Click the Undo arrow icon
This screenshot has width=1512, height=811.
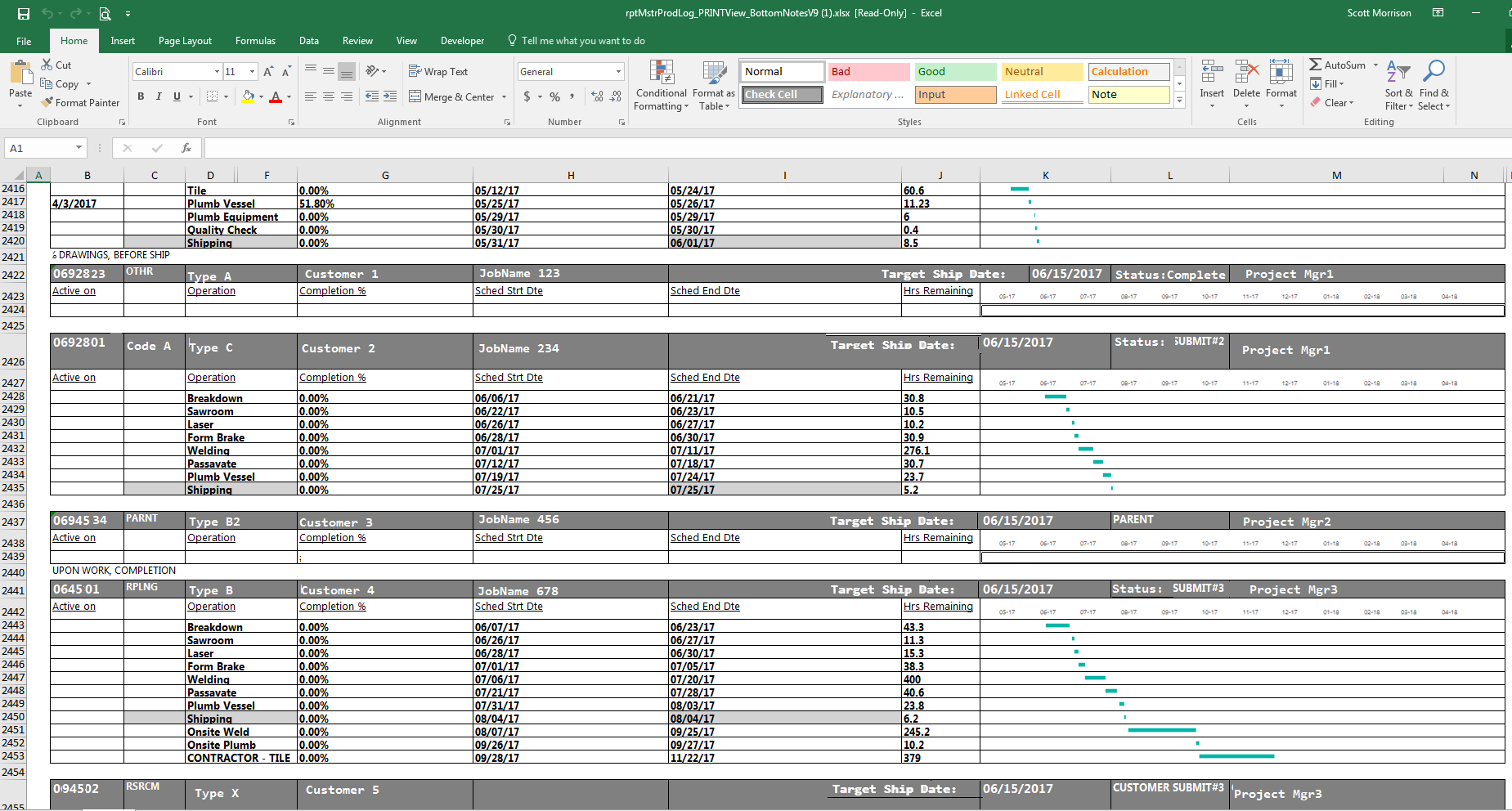[47, 13]
